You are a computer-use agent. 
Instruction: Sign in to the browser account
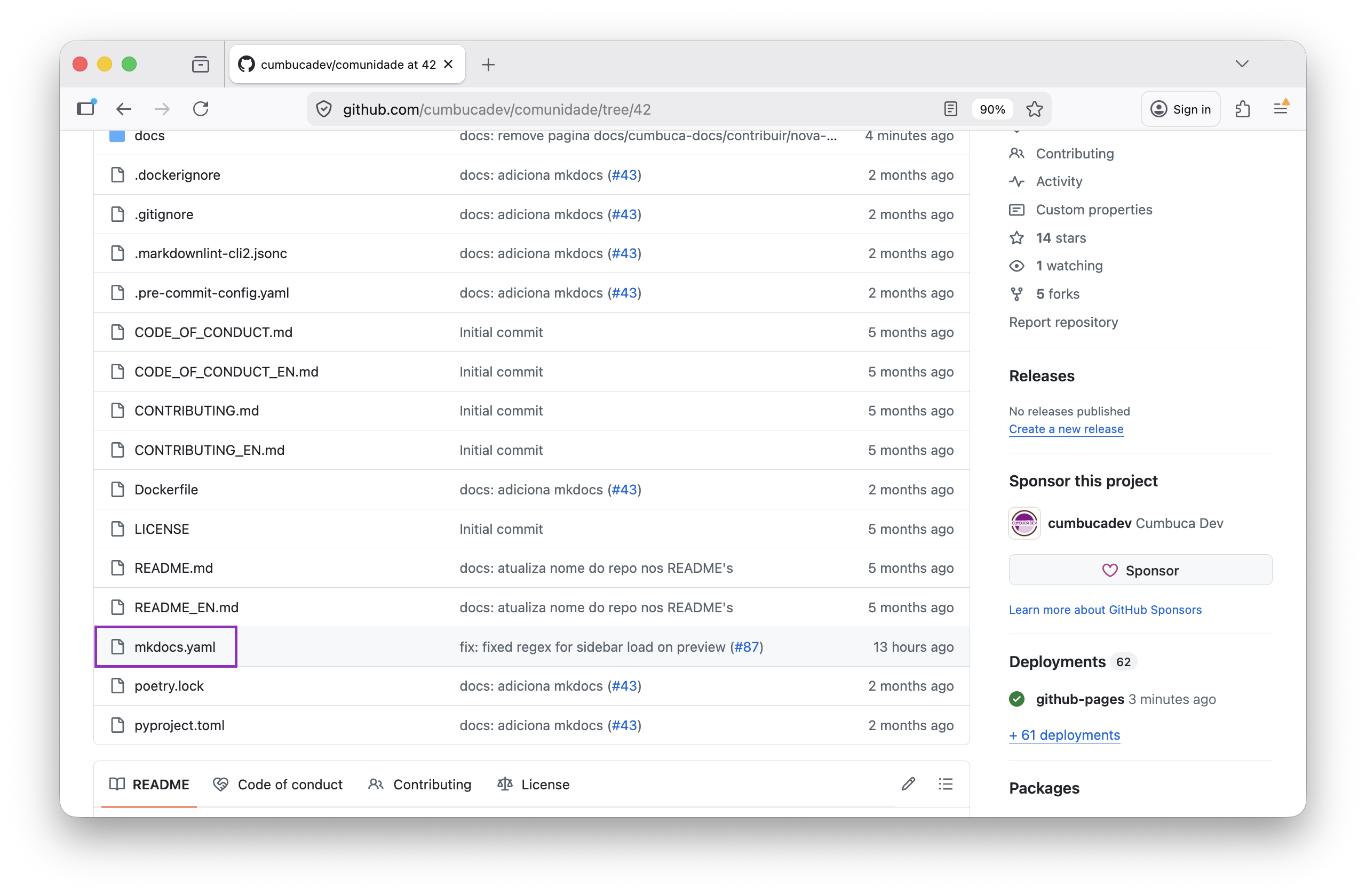click(1181, 109)
